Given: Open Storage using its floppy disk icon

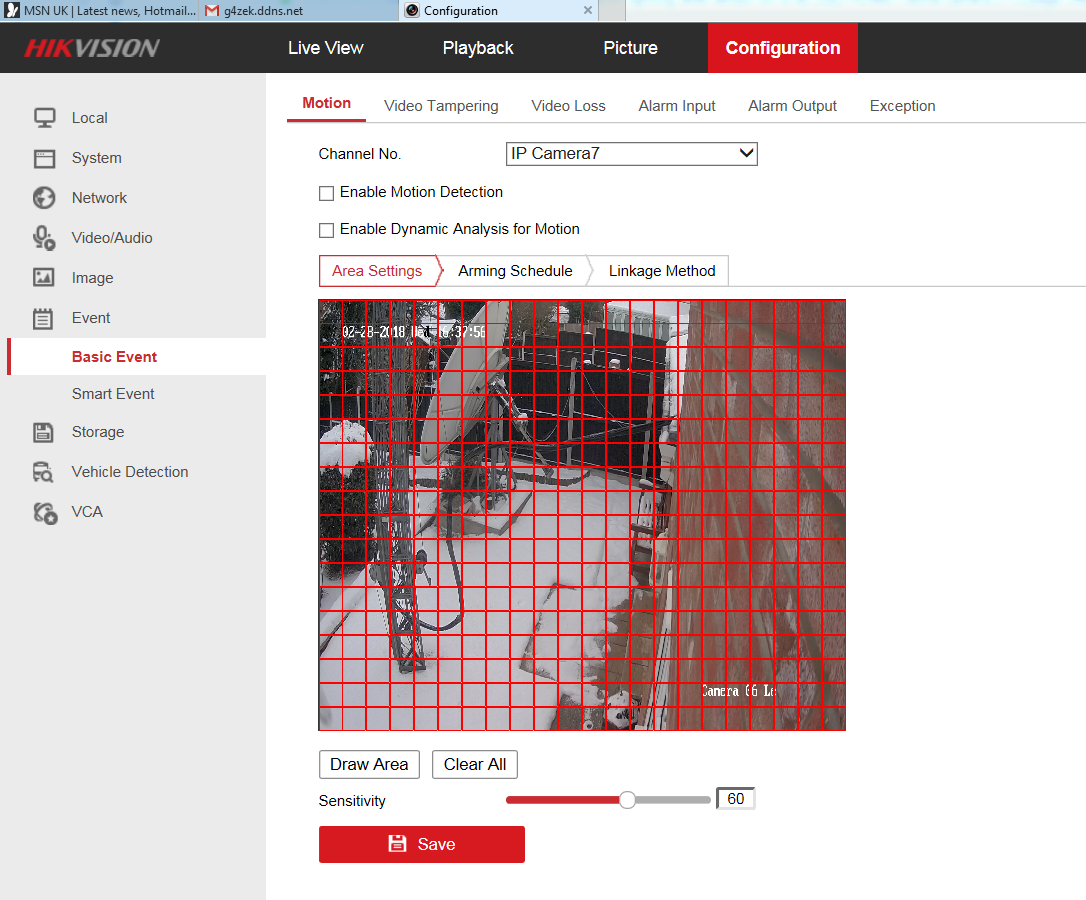Looking at the screenshot, I should 44,432.
